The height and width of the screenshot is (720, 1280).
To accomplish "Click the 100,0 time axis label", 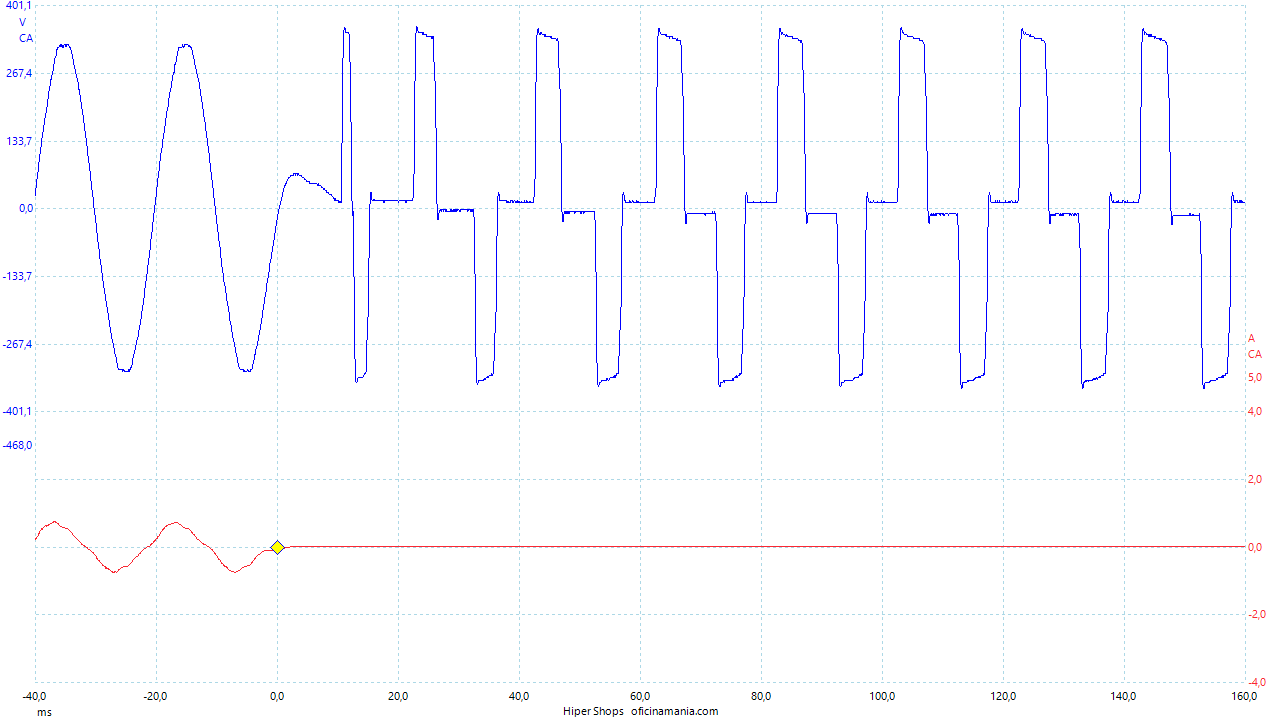I will coord(882,696).
